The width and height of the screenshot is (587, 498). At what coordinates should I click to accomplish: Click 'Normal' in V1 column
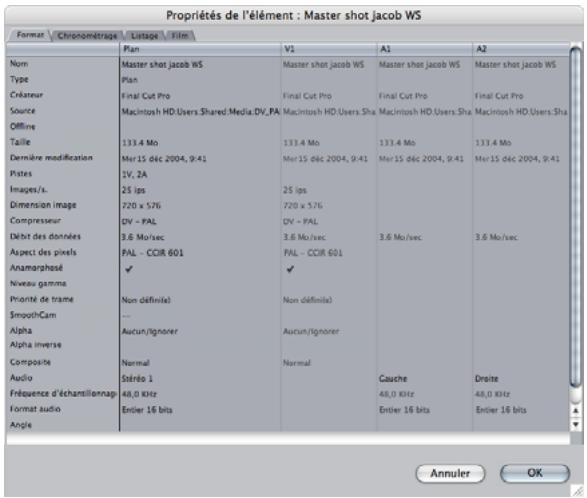click(297, 363)
